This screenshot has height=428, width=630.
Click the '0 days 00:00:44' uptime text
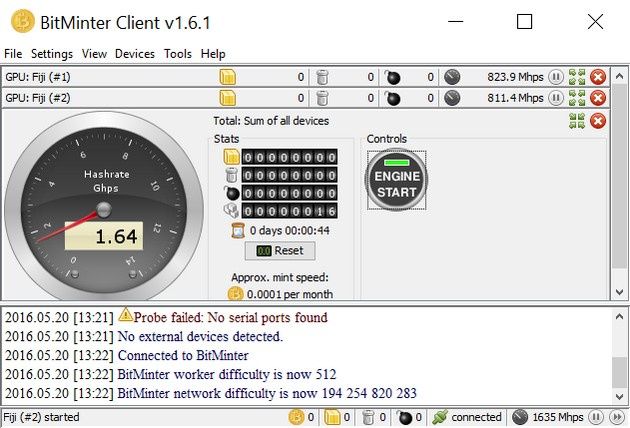289,230
